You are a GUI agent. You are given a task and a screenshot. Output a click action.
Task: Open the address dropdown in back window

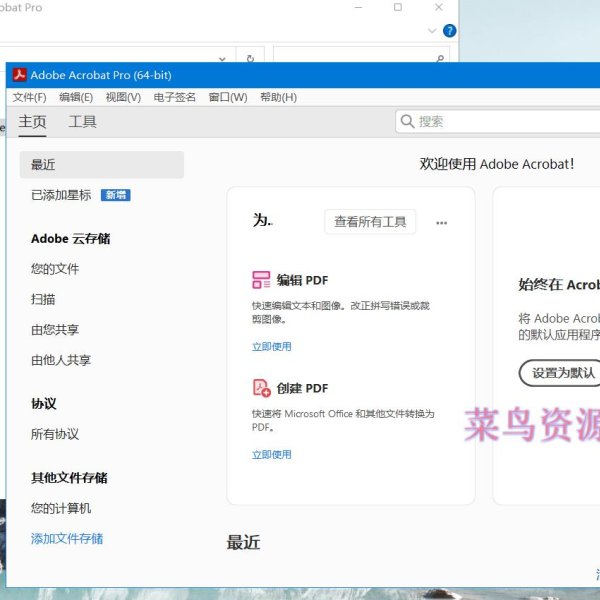[x=222, y=59]
